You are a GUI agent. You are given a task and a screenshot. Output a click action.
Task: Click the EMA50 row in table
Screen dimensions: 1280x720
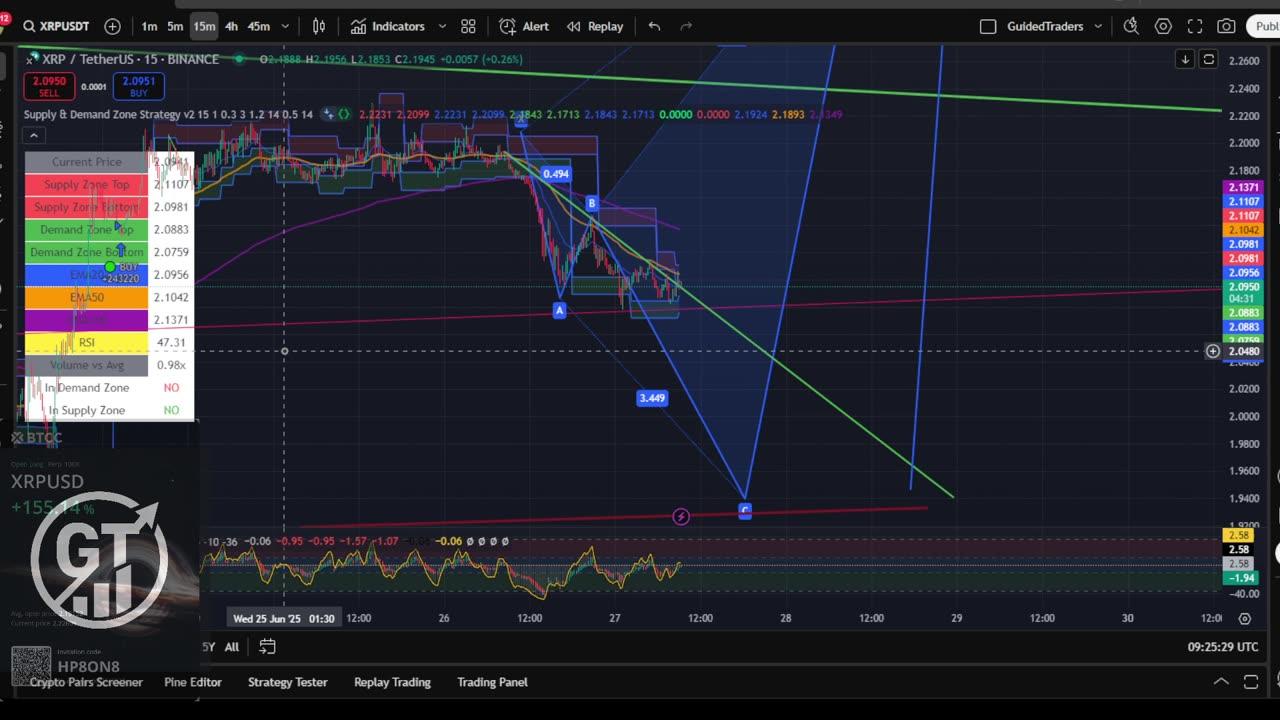click(109, 297)
